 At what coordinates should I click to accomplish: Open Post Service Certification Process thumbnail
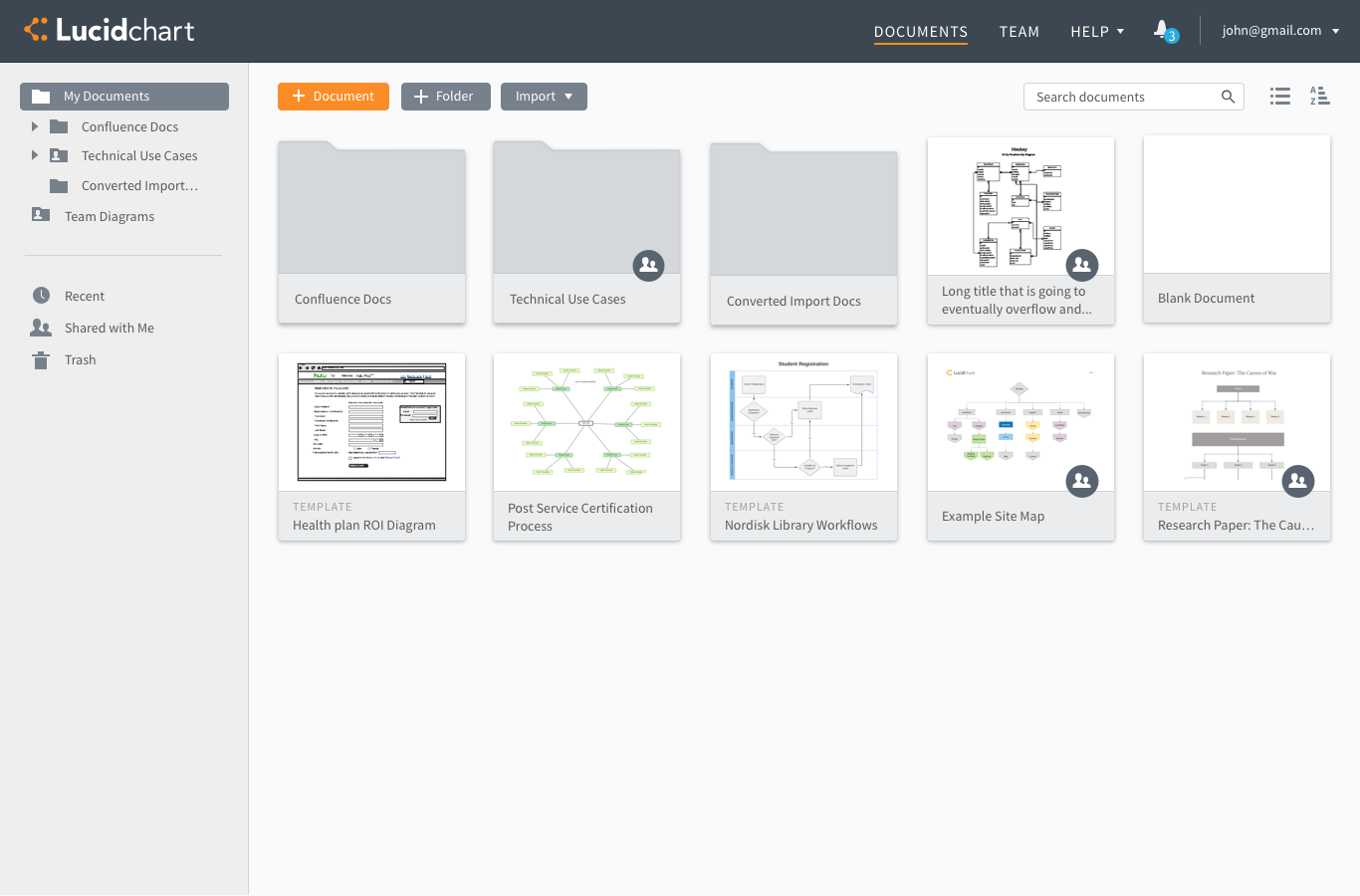coord(586,422)
